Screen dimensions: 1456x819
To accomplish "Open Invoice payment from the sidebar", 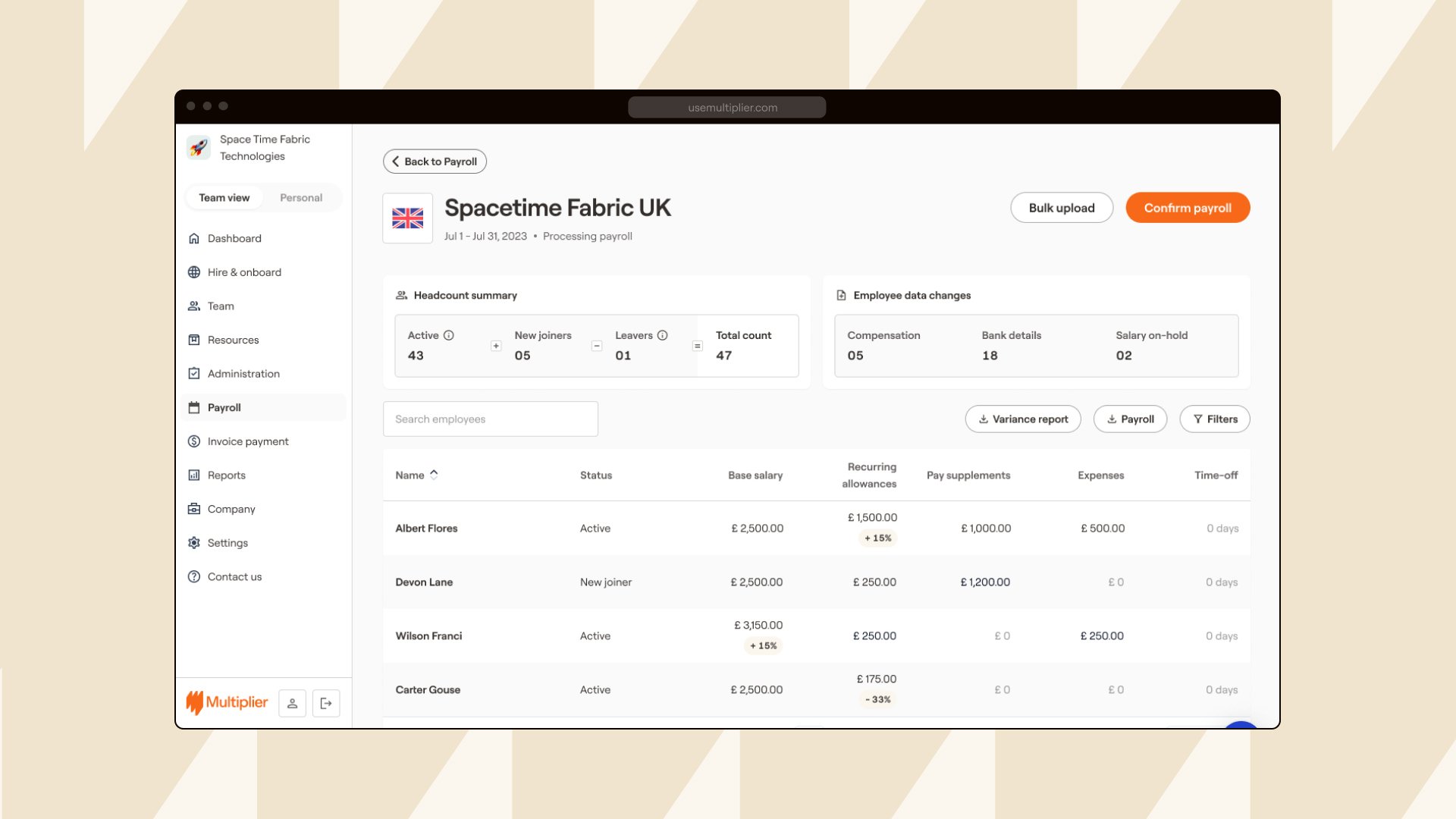I will 248,441.
